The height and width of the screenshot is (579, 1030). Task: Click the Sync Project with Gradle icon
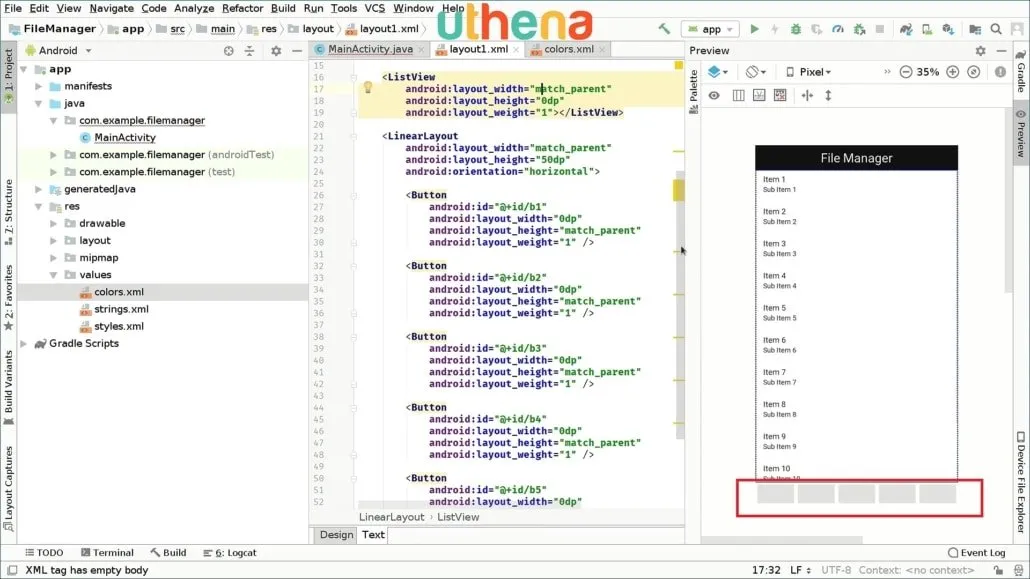905,29
